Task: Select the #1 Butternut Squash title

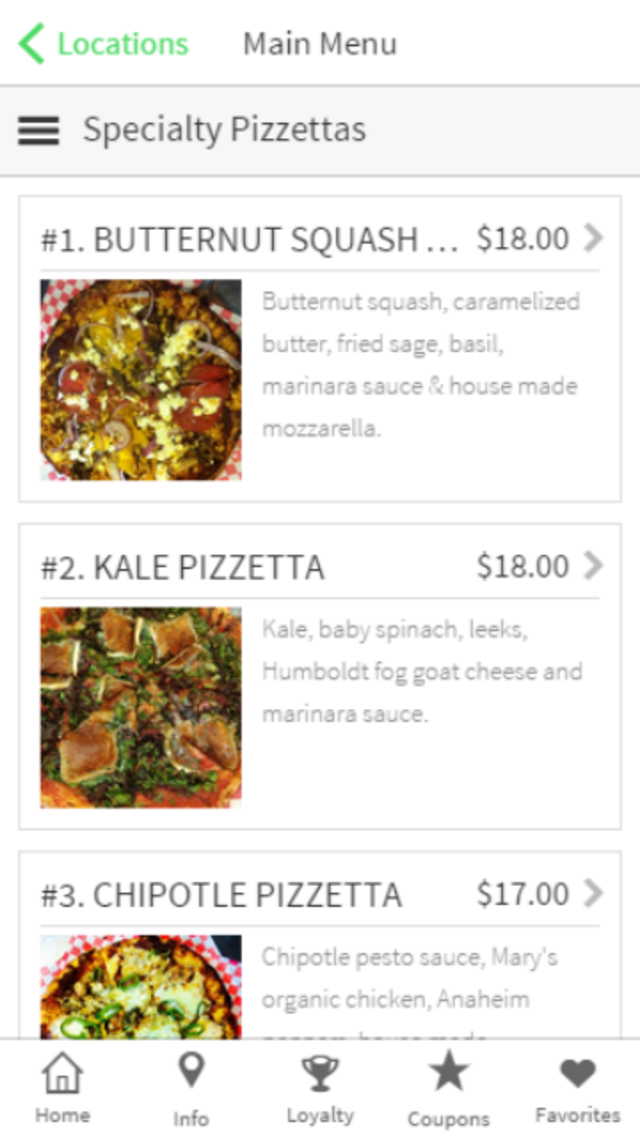Action: click(x=249, y=240)
